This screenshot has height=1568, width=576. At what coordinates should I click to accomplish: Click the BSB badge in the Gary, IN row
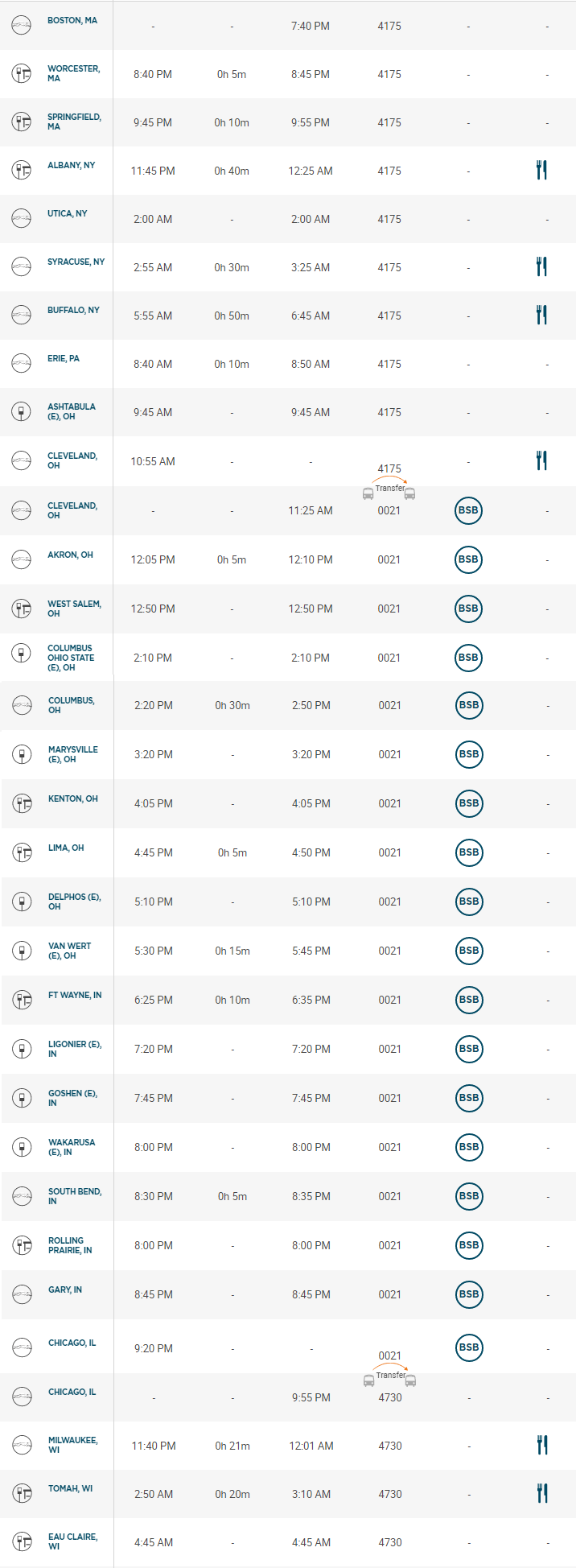[469, 1294]
